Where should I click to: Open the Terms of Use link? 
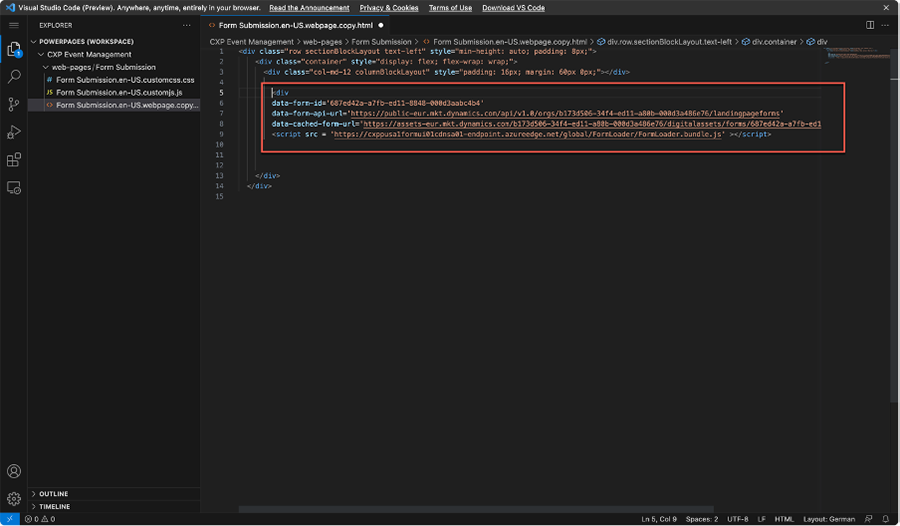coord(451,8)
